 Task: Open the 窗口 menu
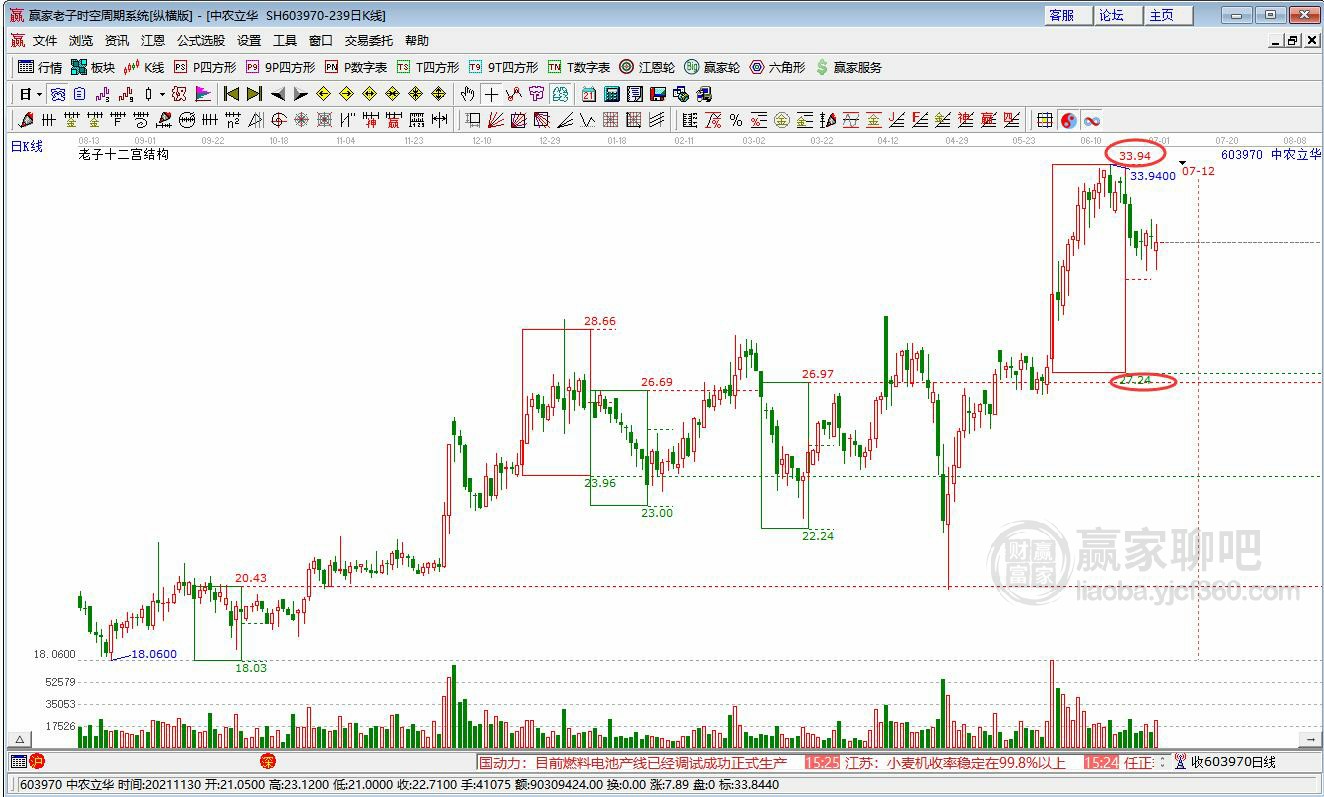tap(321, 41)
